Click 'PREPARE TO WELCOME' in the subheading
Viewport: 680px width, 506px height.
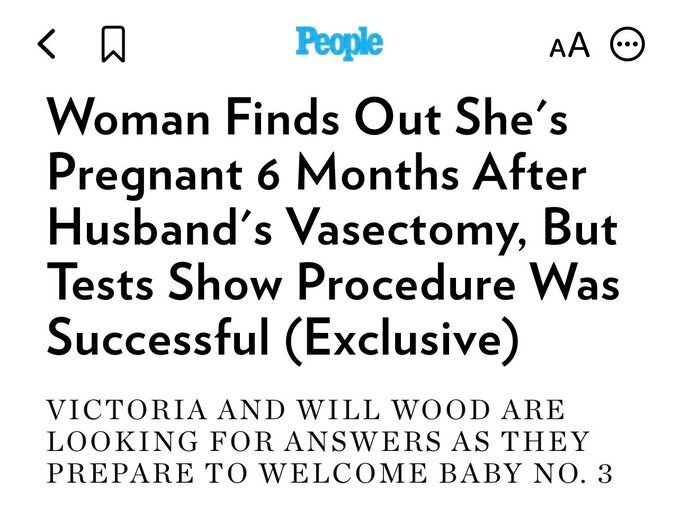point(237,473)
